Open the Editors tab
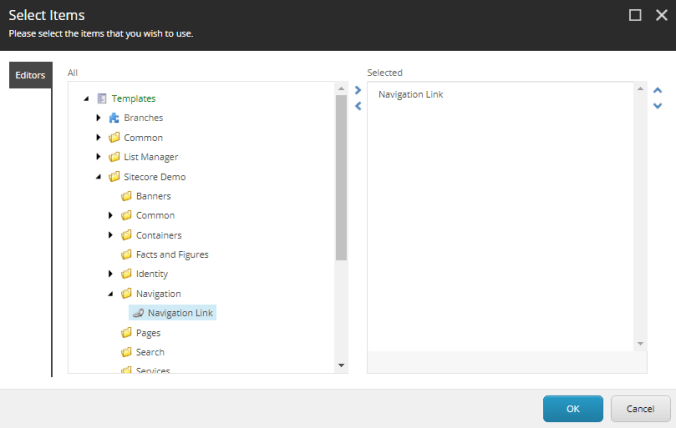Viewport: 676px width, 428px height. pos(30,75)
